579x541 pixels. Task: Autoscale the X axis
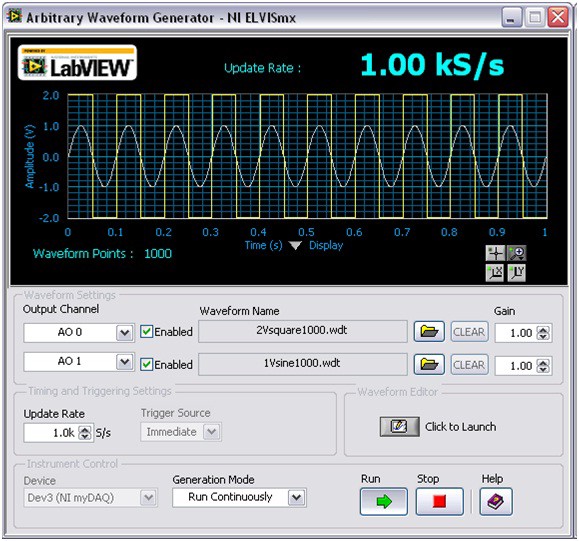pos(495,273)
